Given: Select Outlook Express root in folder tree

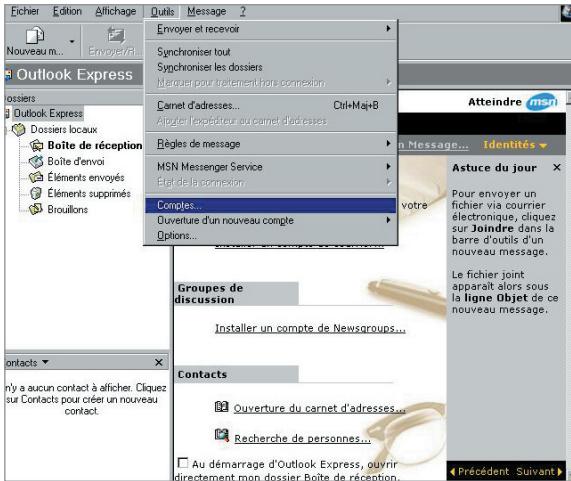Looking at the screenshot, I should pyautogui.click(x=48, y=114).
